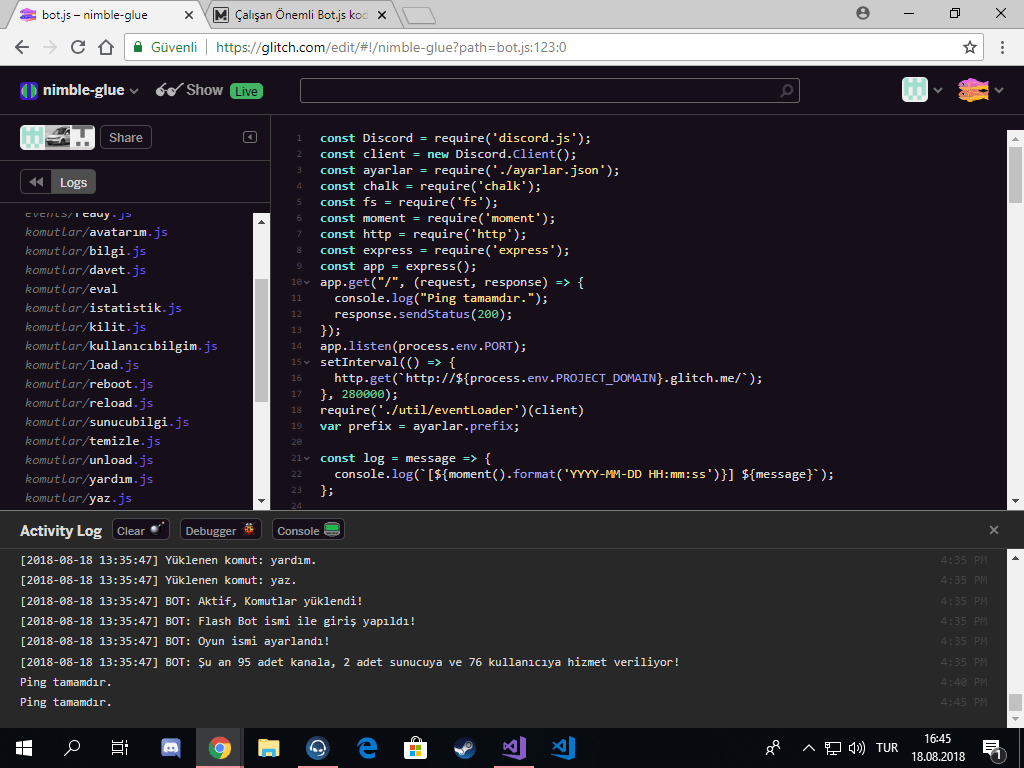
Task: Collapse code fold at line 21
Action: [307, 458]
